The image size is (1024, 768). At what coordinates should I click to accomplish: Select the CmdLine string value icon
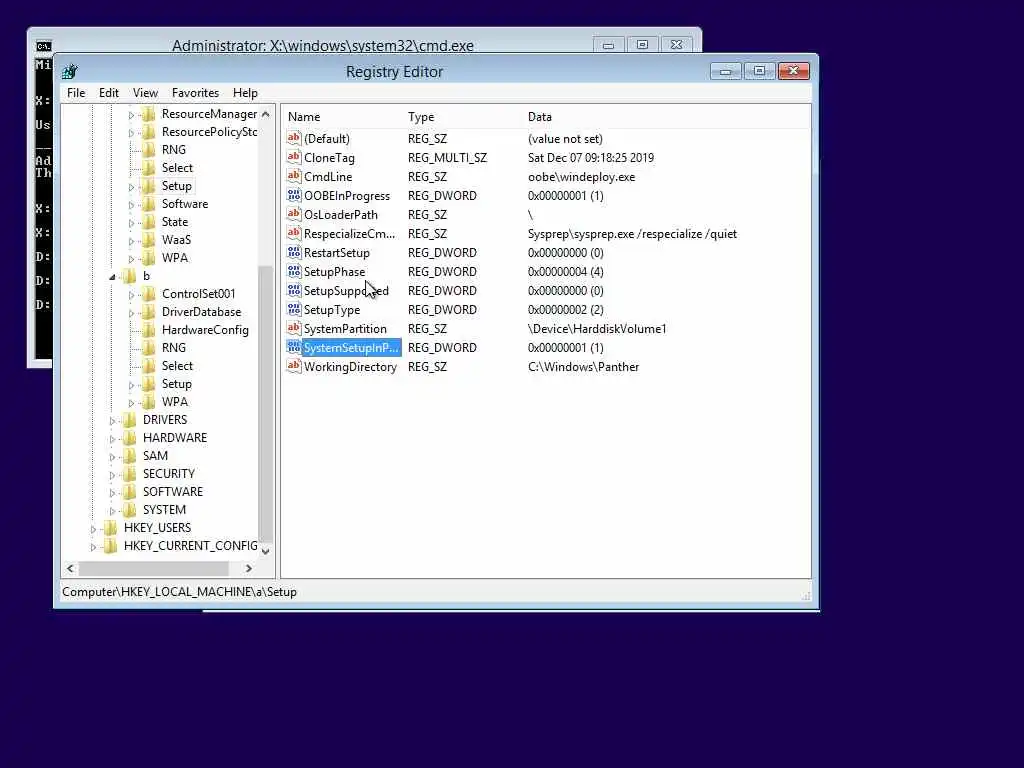tap(294, 176)
